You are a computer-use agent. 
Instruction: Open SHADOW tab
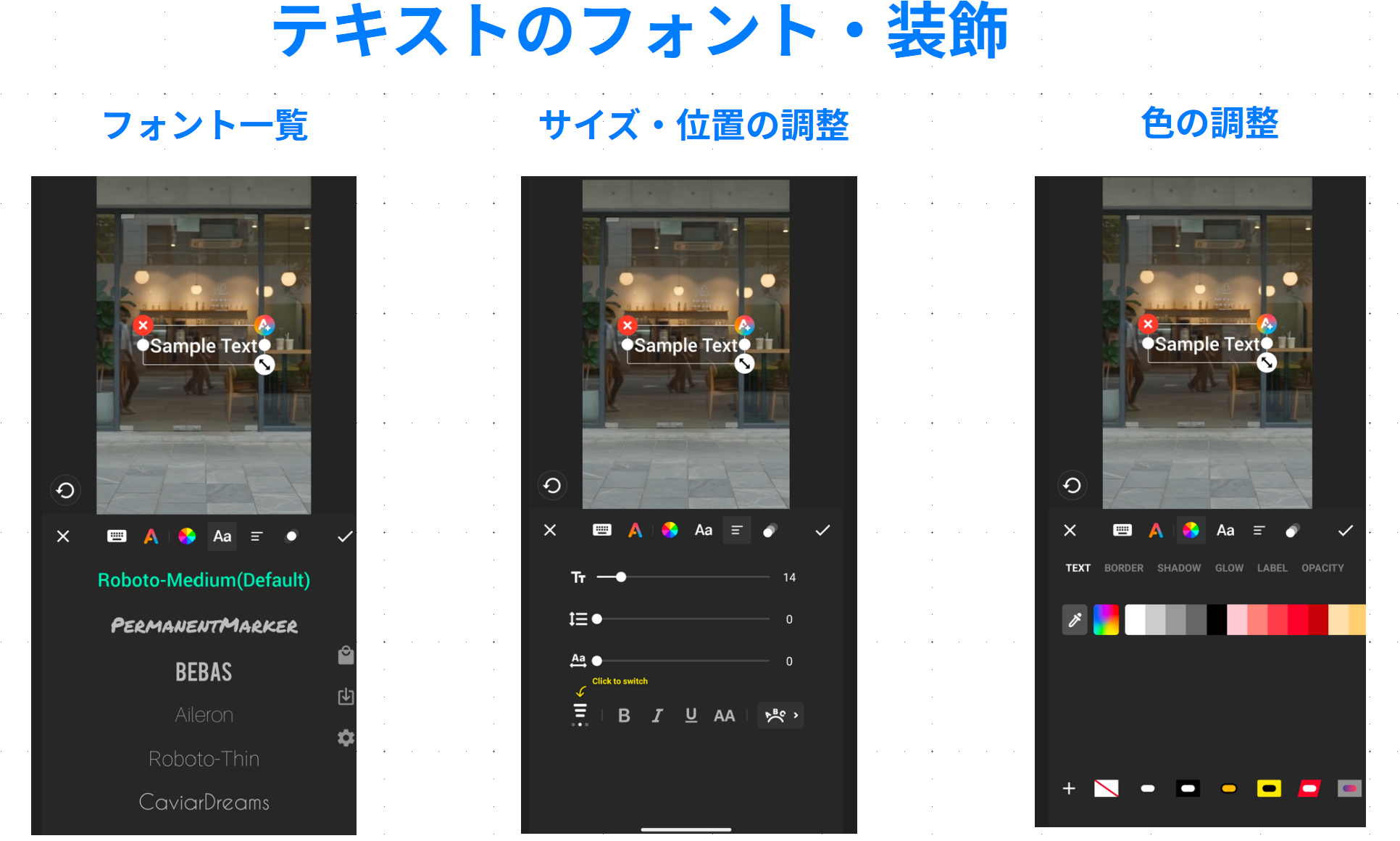1179,568
